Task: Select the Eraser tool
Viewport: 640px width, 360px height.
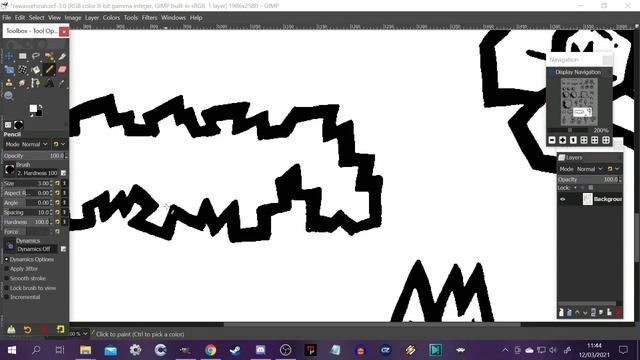Action: 62,70
